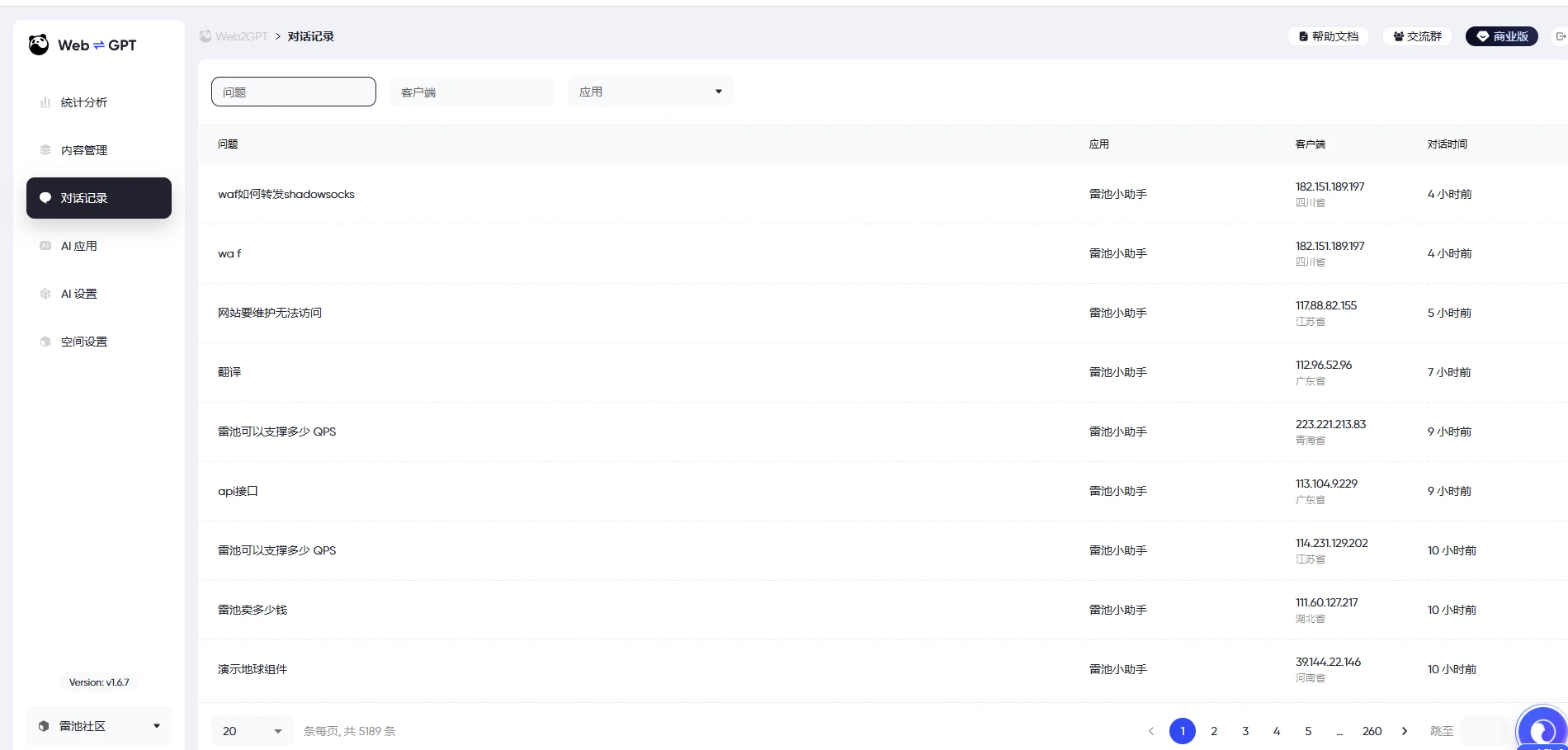
Task: Click the people icon in 交流群
Action: [1398, 36]
